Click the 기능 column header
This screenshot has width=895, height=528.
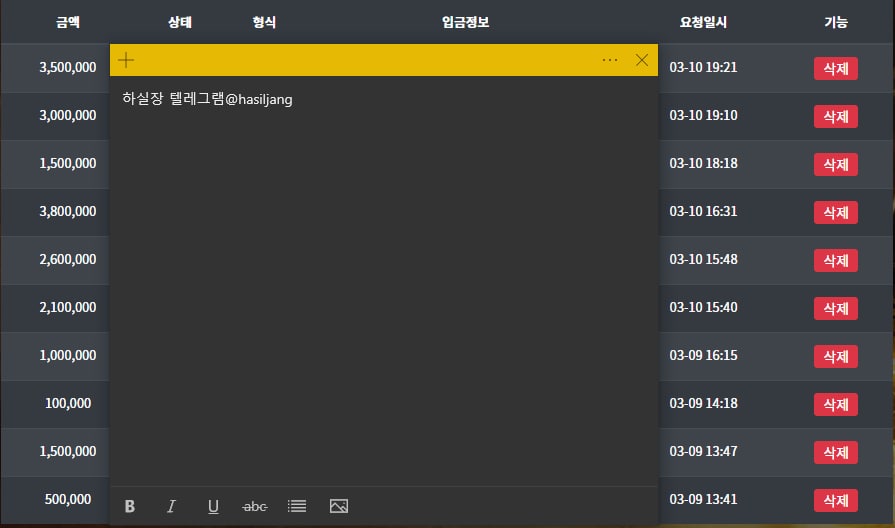coord(836,22)
